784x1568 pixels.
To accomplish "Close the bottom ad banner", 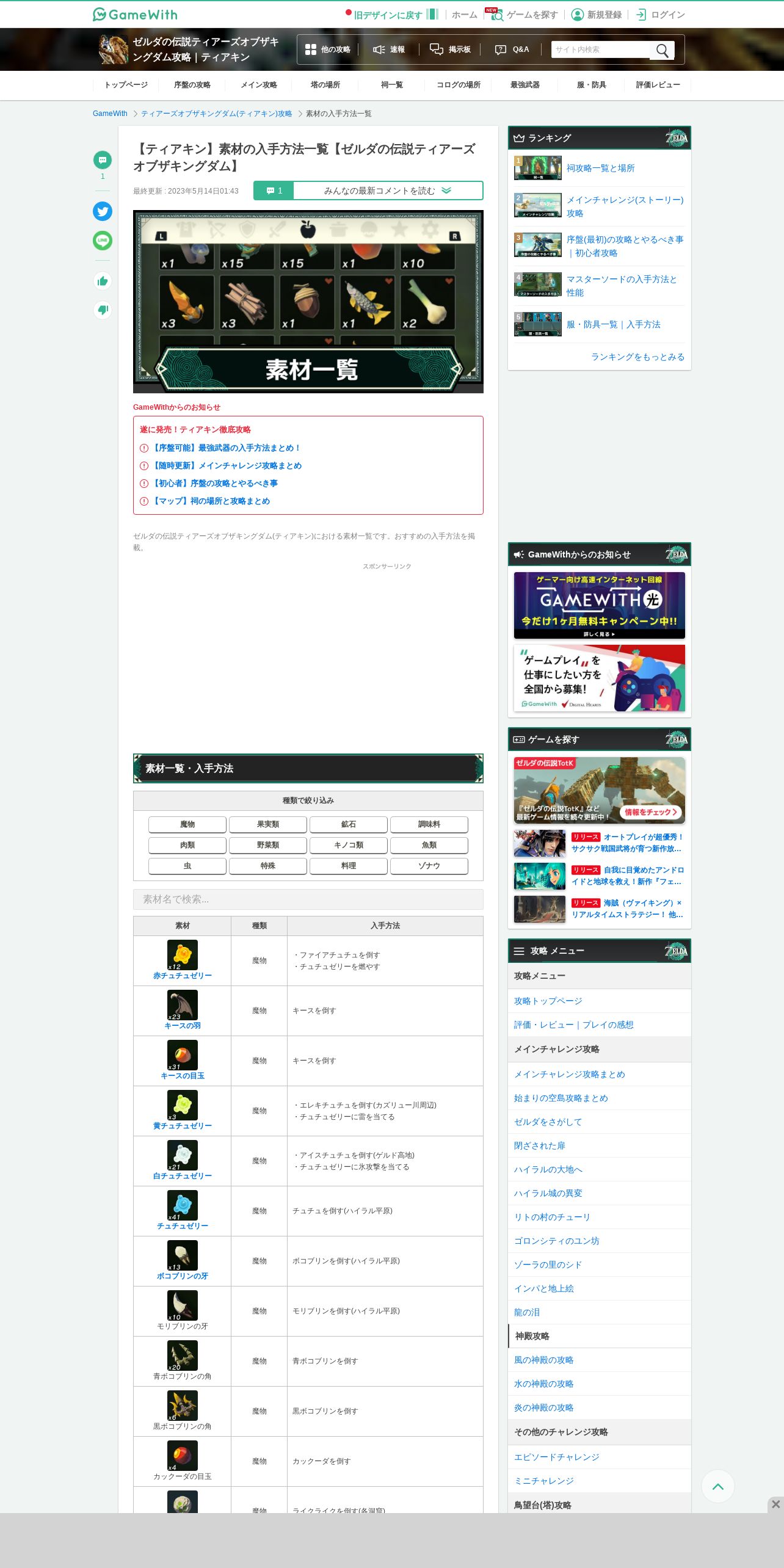I will 775,1504.
